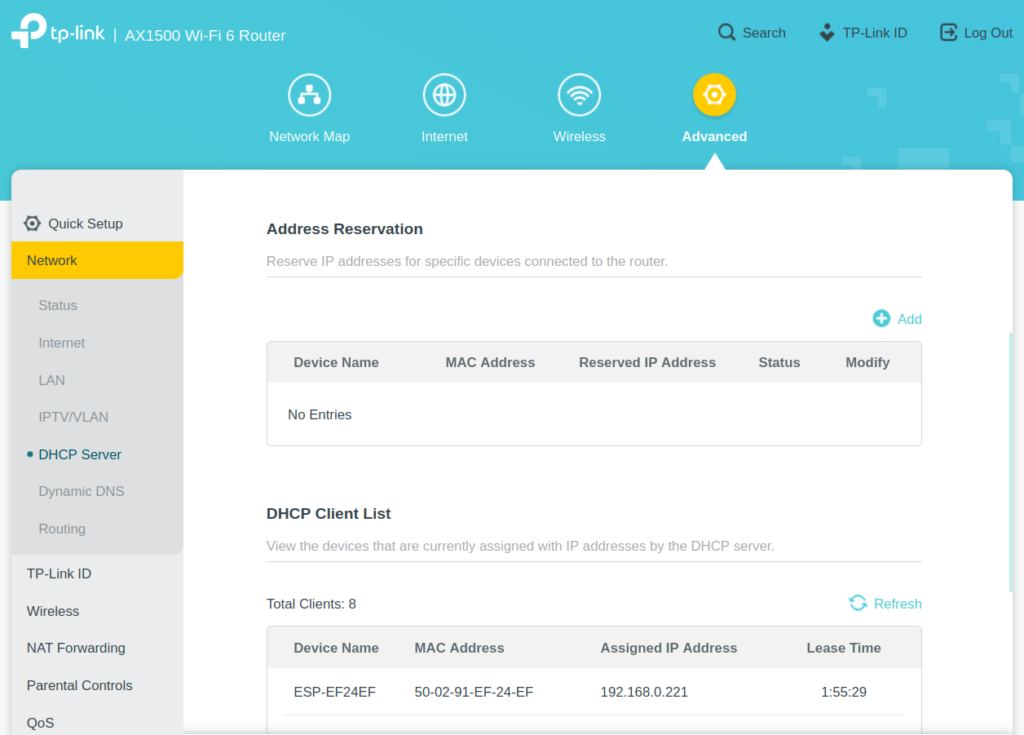Viewport: 1024px width, 735px height.
Task: Click reservation table MAC Address header
Action: tap(490, 363)
